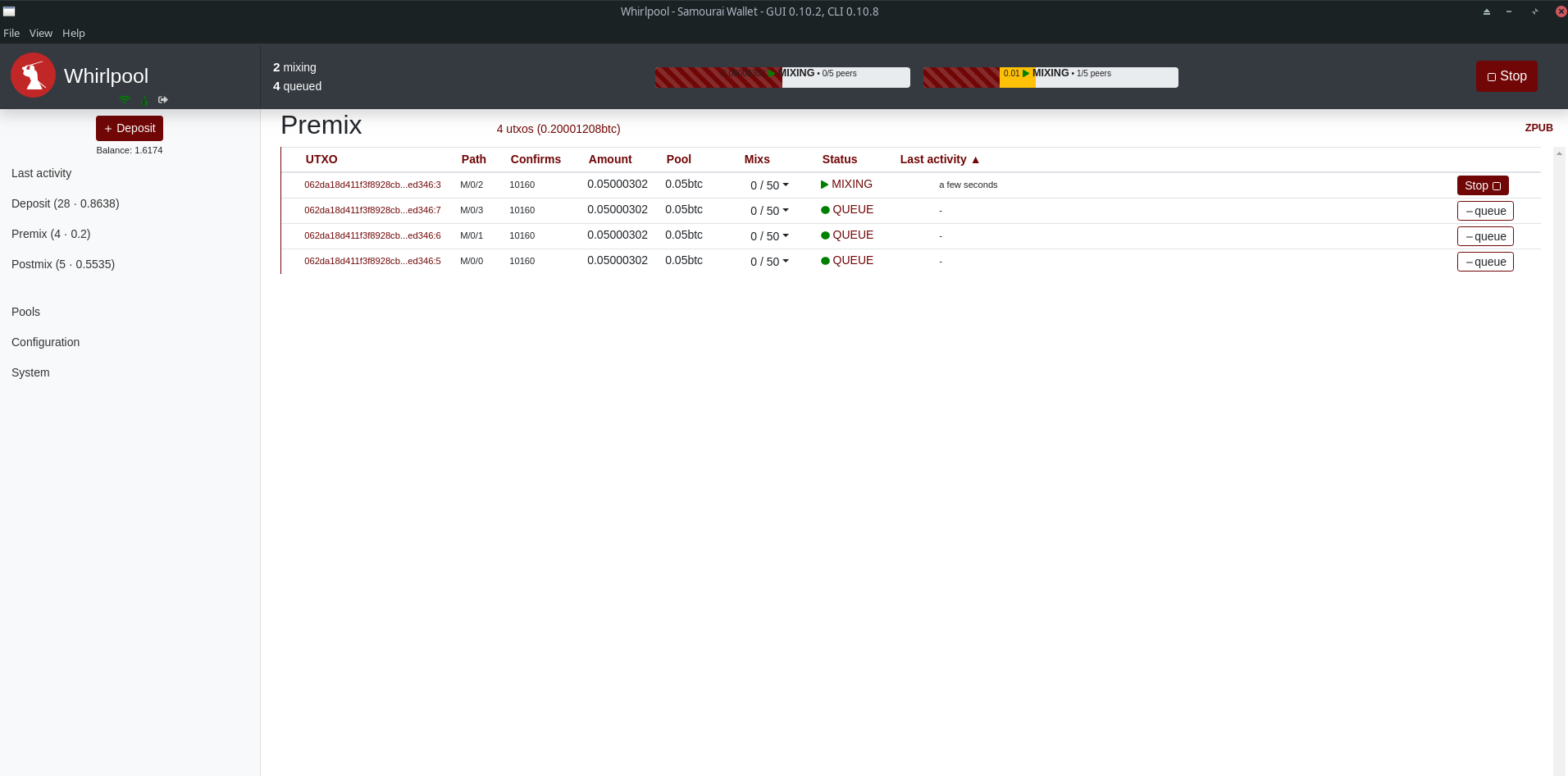Open the ZPUB link

pyautogui.click(x=1538, y=128)
